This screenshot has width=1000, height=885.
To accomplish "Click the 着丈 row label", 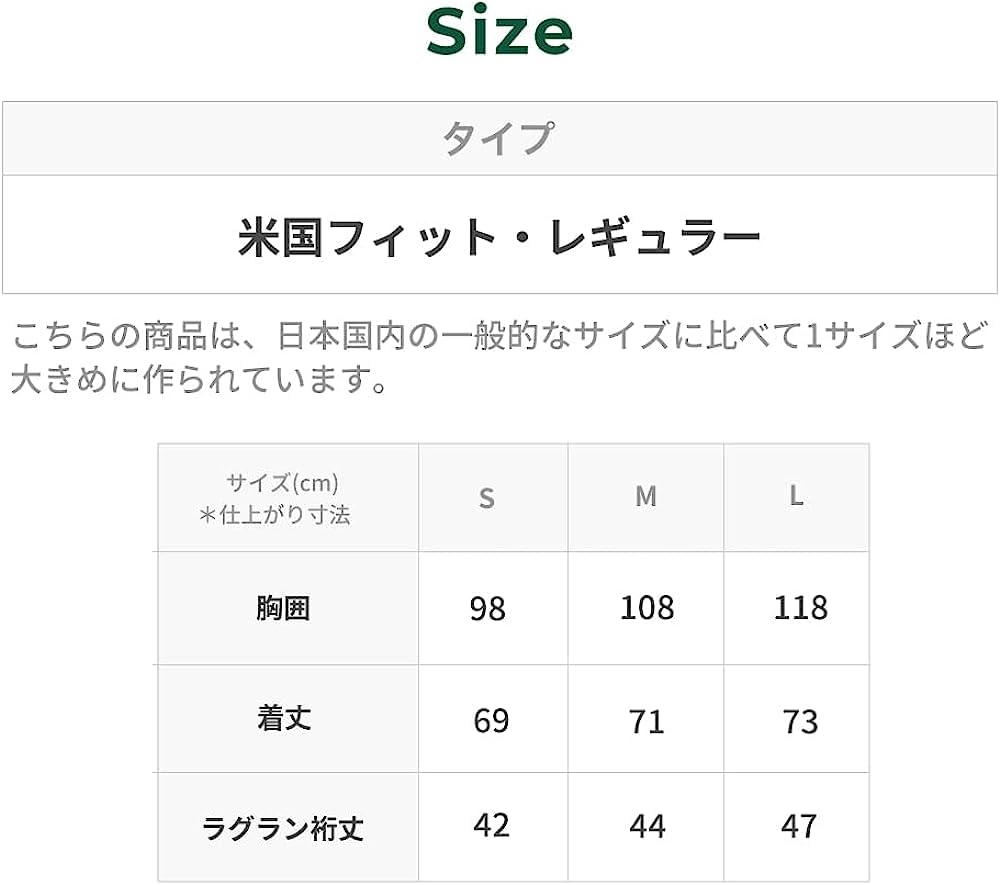I will coord(284,719).
